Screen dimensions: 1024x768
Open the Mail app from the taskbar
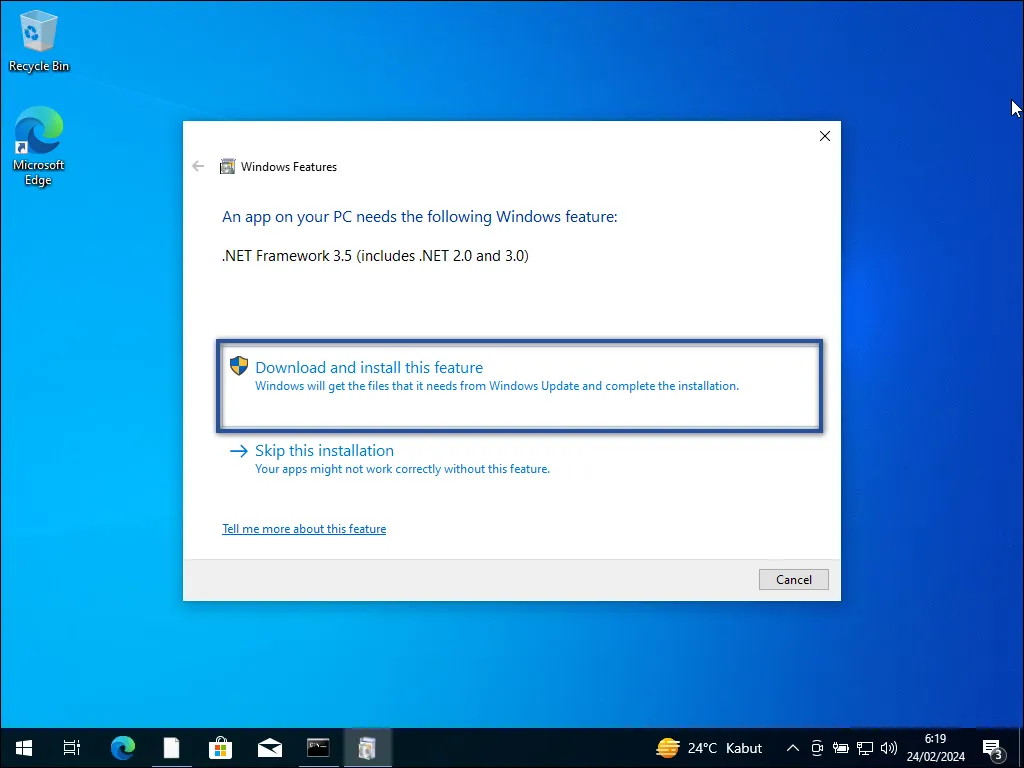coord(270,747)
